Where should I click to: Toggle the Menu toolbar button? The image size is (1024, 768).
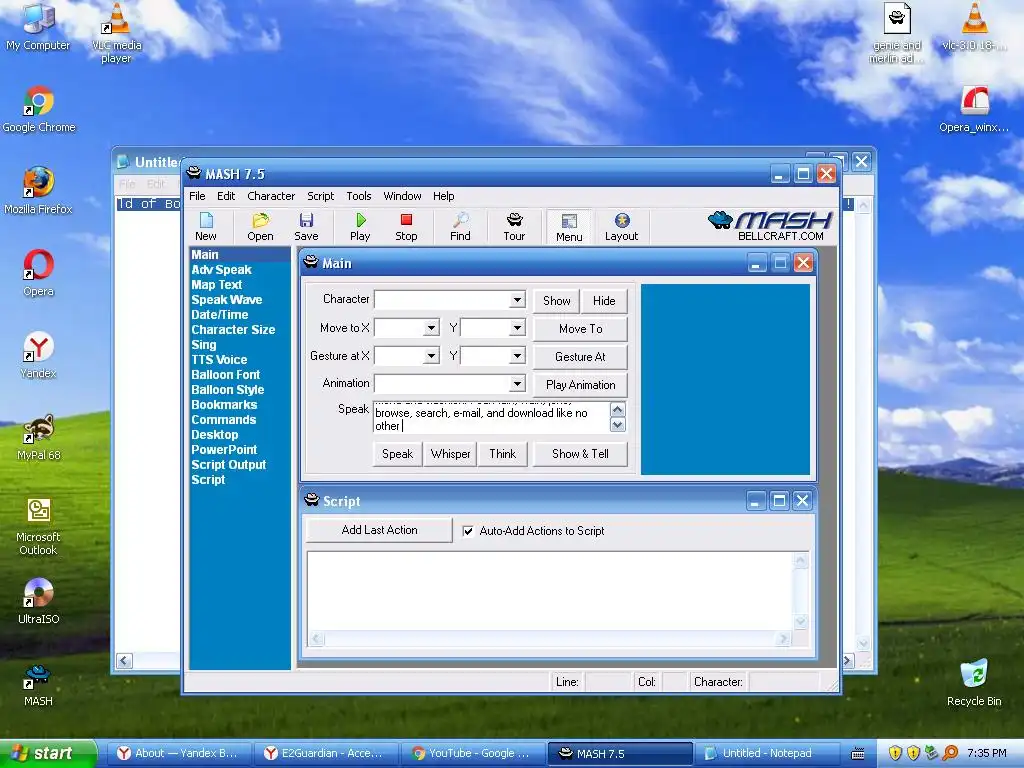tap(569, 227)
